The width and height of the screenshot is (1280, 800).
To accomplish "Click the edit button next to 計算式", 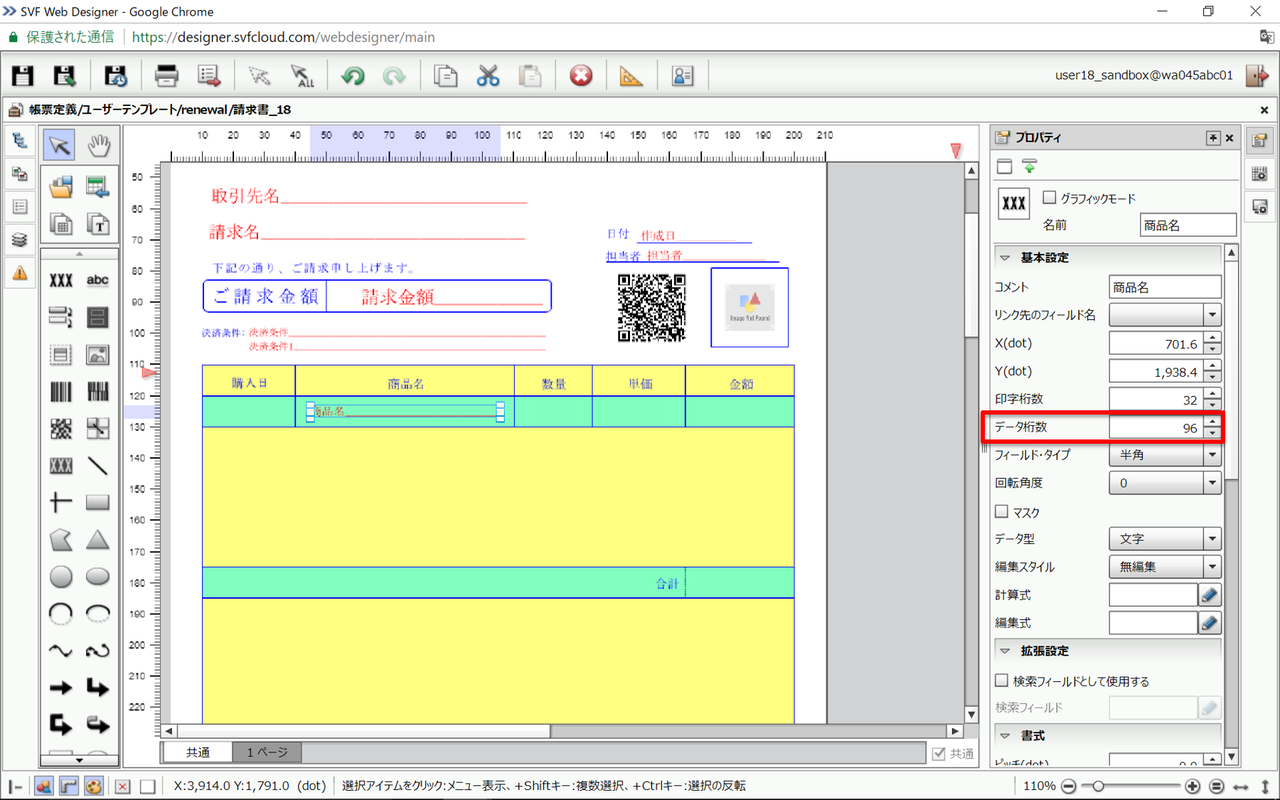I will click(1210, 595).
